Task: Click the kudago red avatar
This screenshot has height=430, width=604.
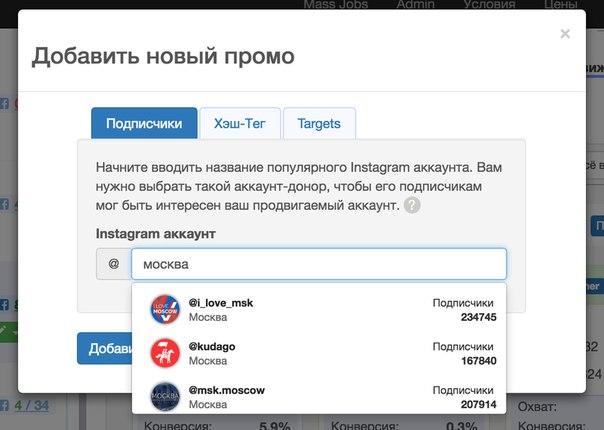Action: pyautogui.click(x=165, y=353)
